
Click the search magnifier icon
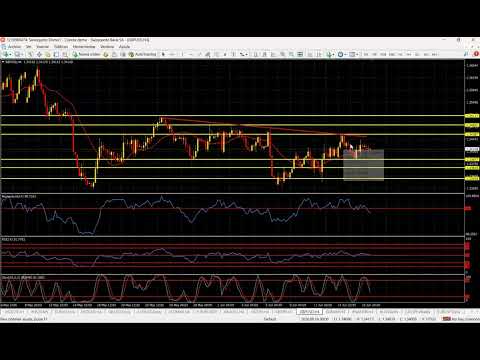[466, 54]
